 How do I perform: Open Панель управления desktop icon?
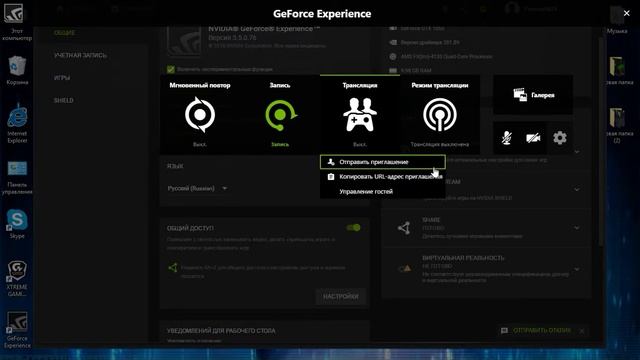pos(17,178)
